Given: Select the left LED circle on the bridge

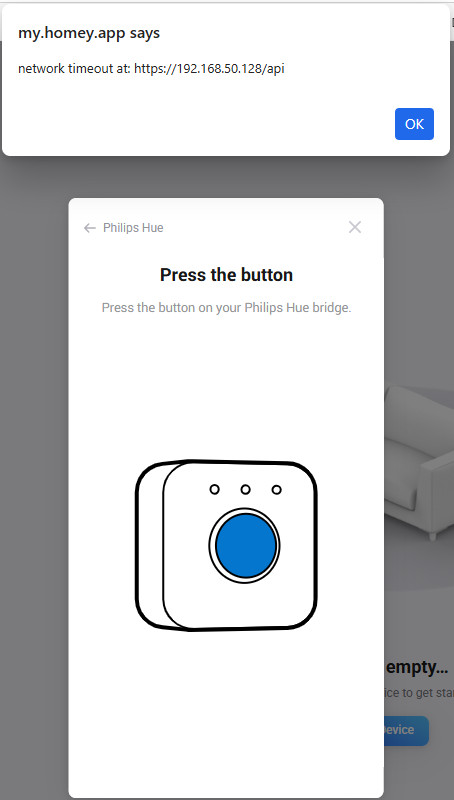Looking at the screenshot, I should (x=215, y=489).
